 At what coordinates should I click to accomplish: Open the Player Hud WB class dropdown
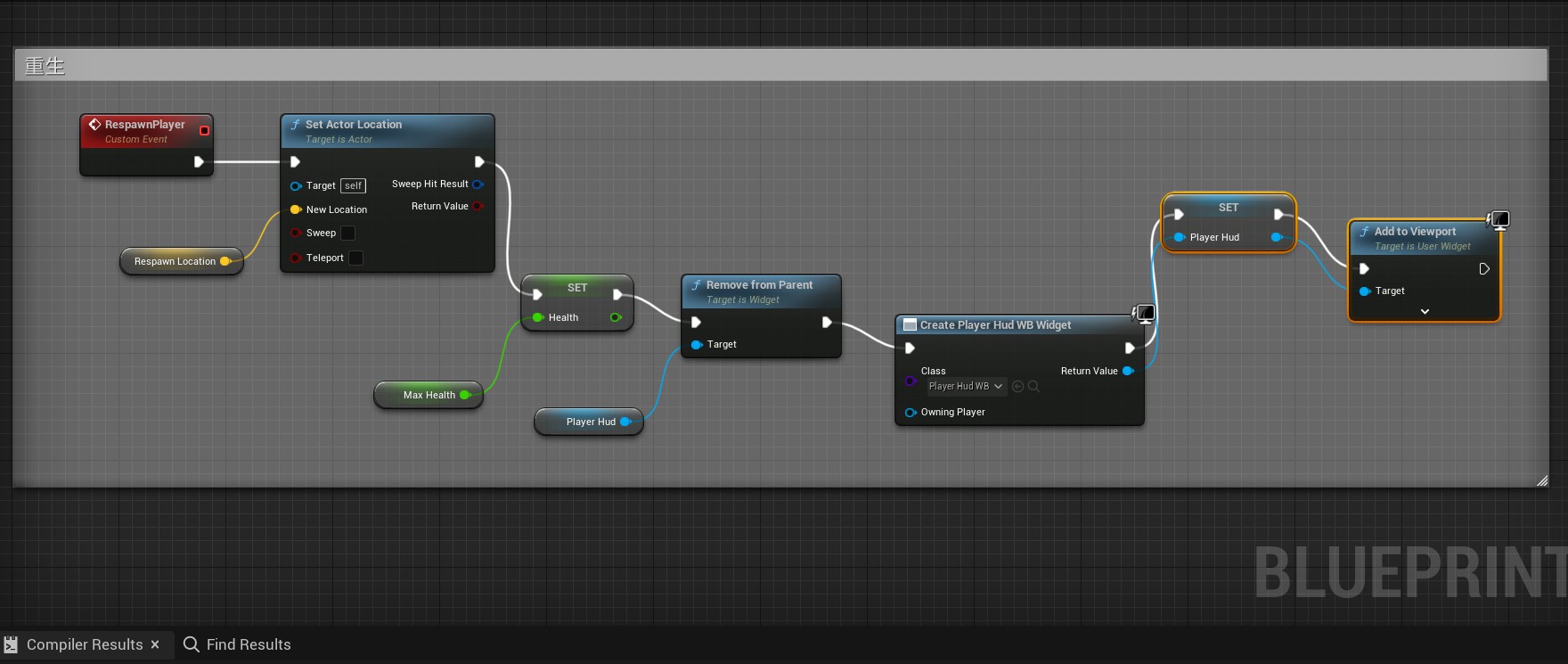coord(966,387)
